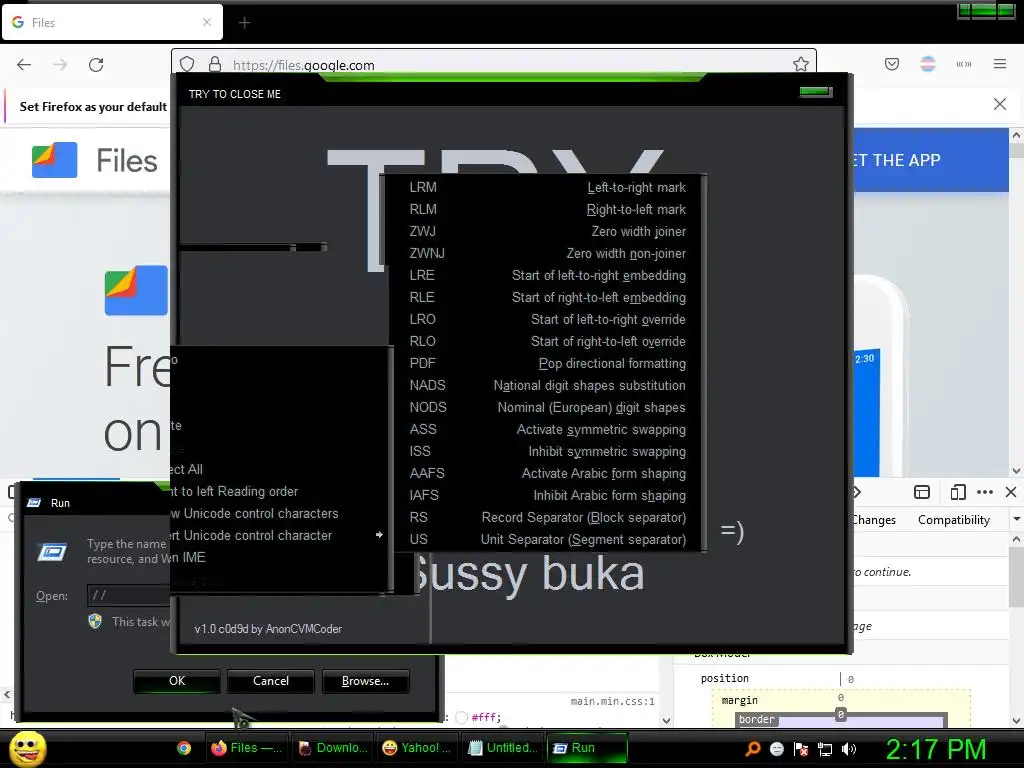Image resolution: width=1024 pixels, height=768 pixels.
Task: Toggle Show Unicode control characters
Action: [280, 513]
